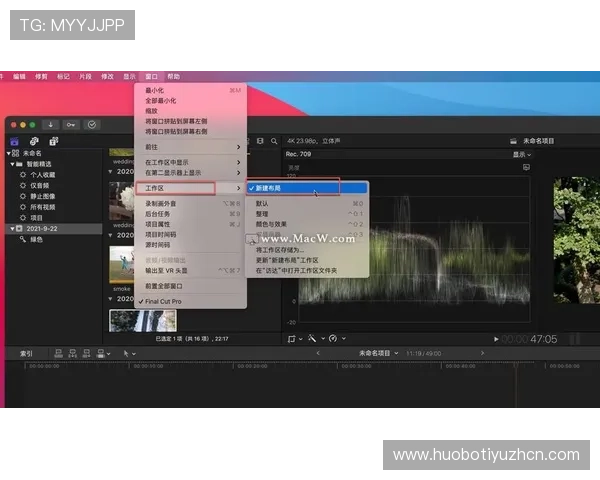This screenshot has width=600, height=480.
Task: Open the 帮助 menu in menu bar
Action: coord(173,77)
